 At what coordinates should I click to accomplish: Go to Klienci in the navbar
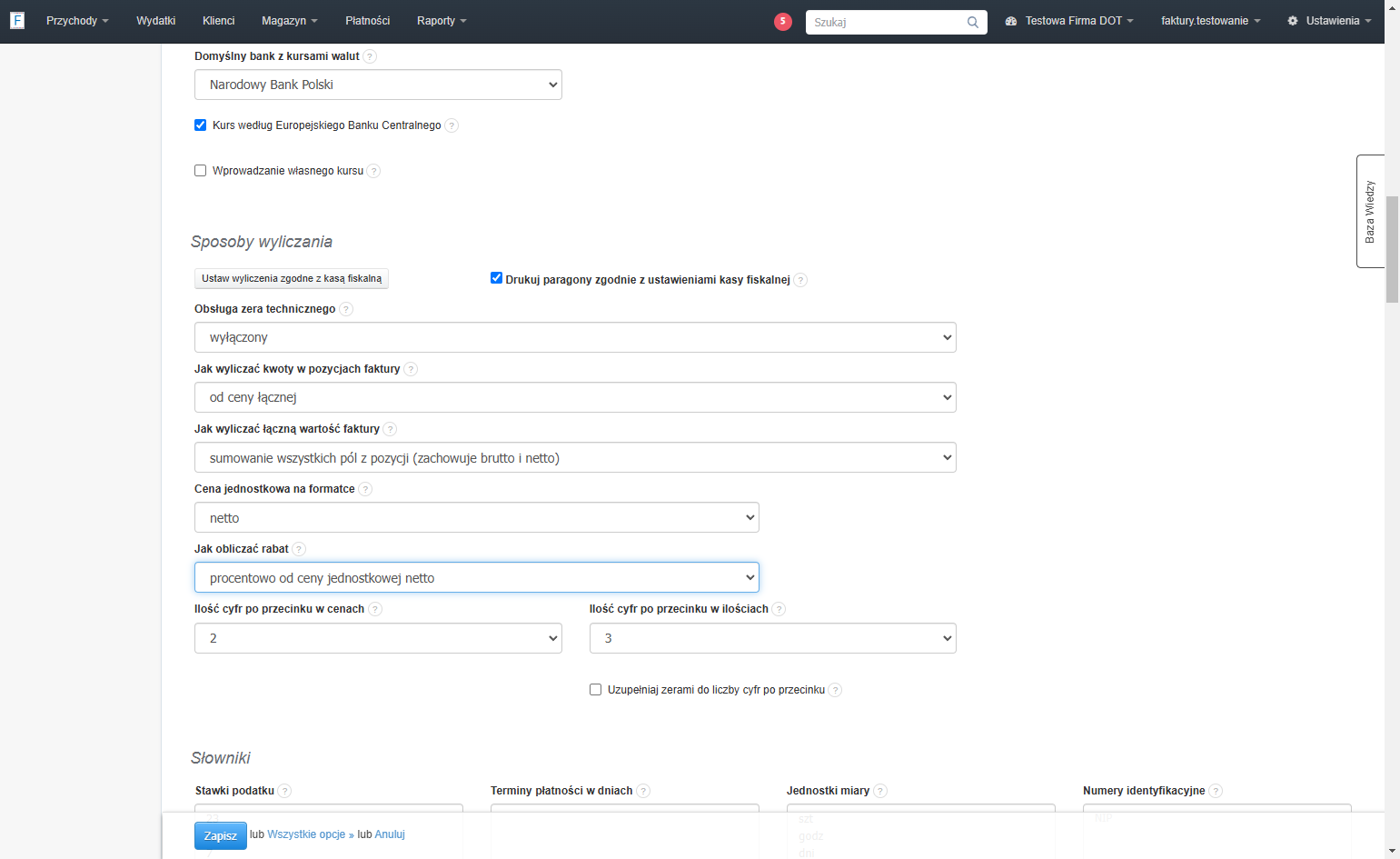pyautogui.click(x=219, y=21)
